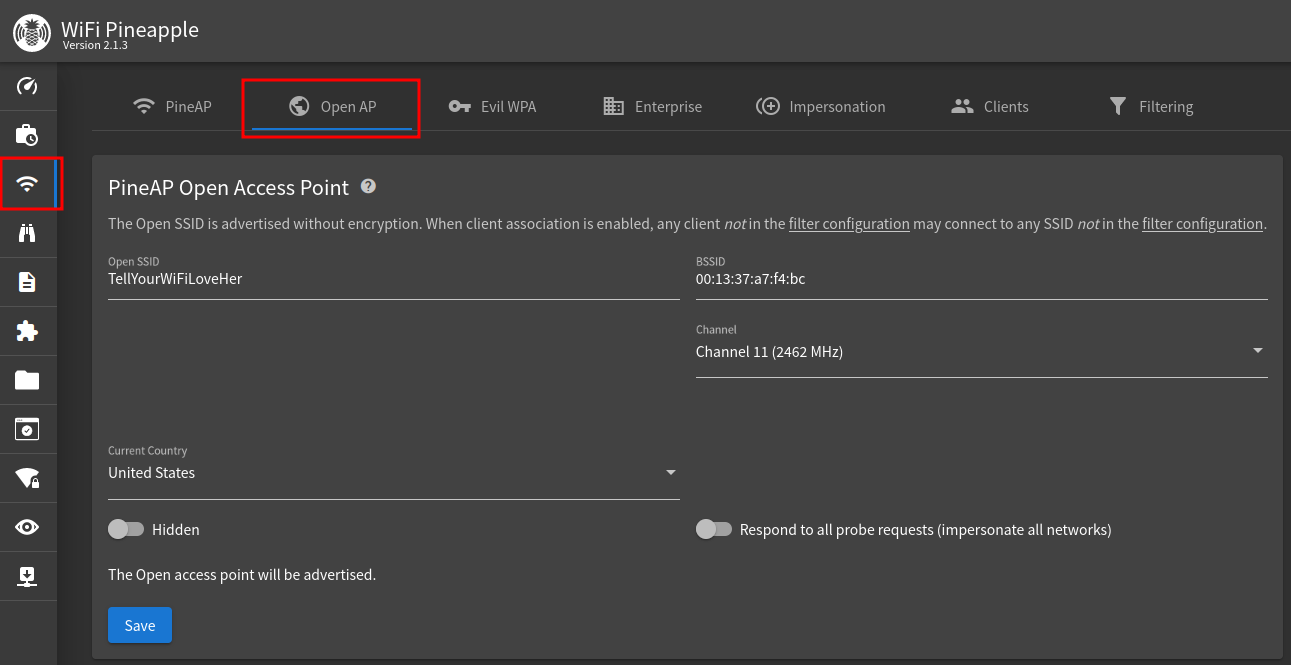Click the eye icon in sidebar
1291x665 pixels.
pos(28,527)
